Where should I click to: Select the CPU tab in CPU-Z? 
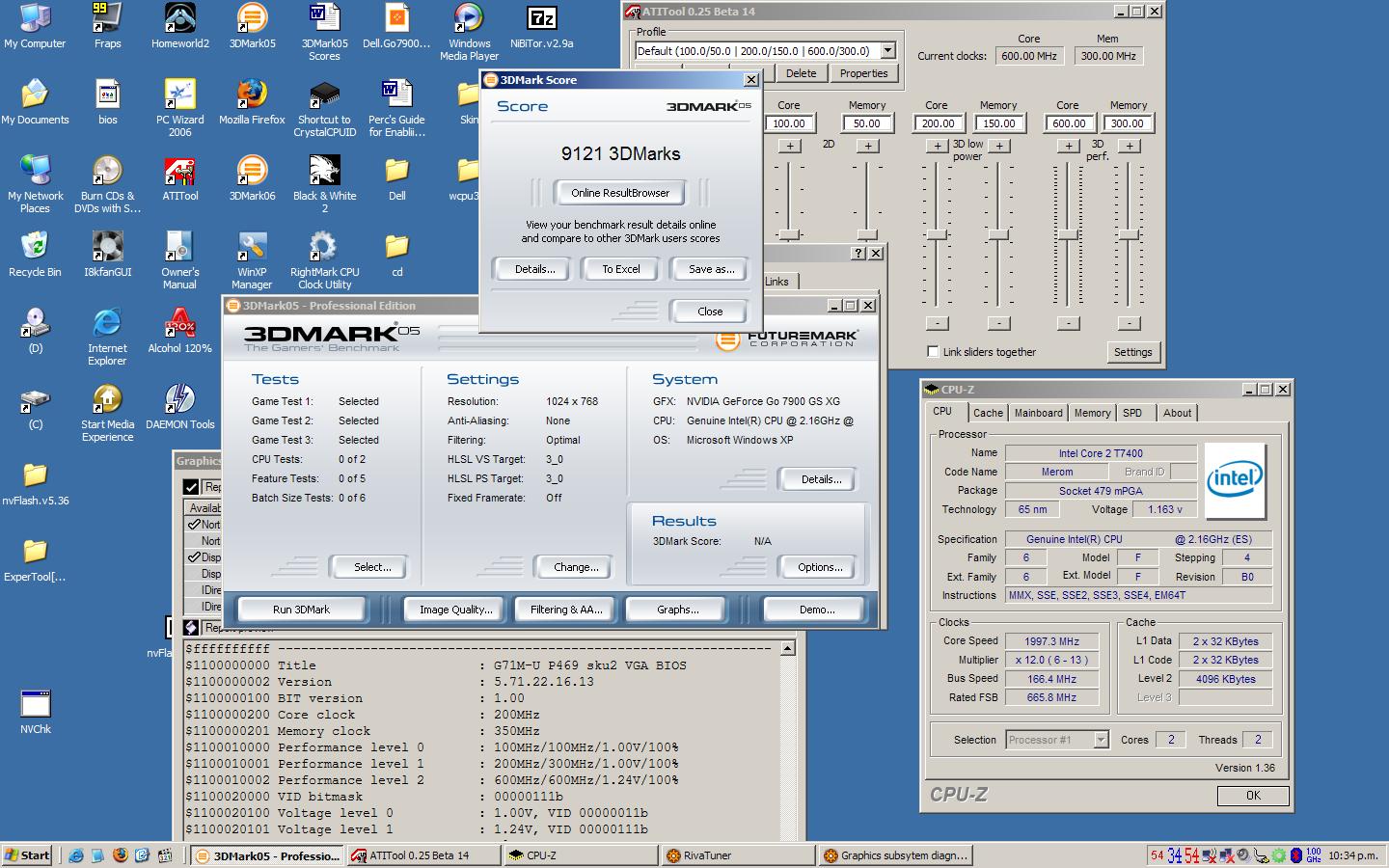click(942, 411)
